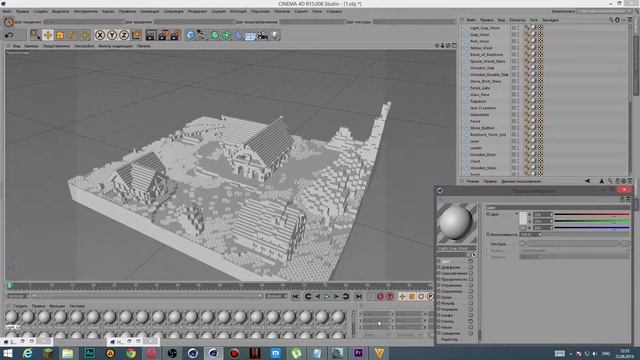Add a Camera object
This screenshot has width=640, height=360.
[x=263, y=36]
